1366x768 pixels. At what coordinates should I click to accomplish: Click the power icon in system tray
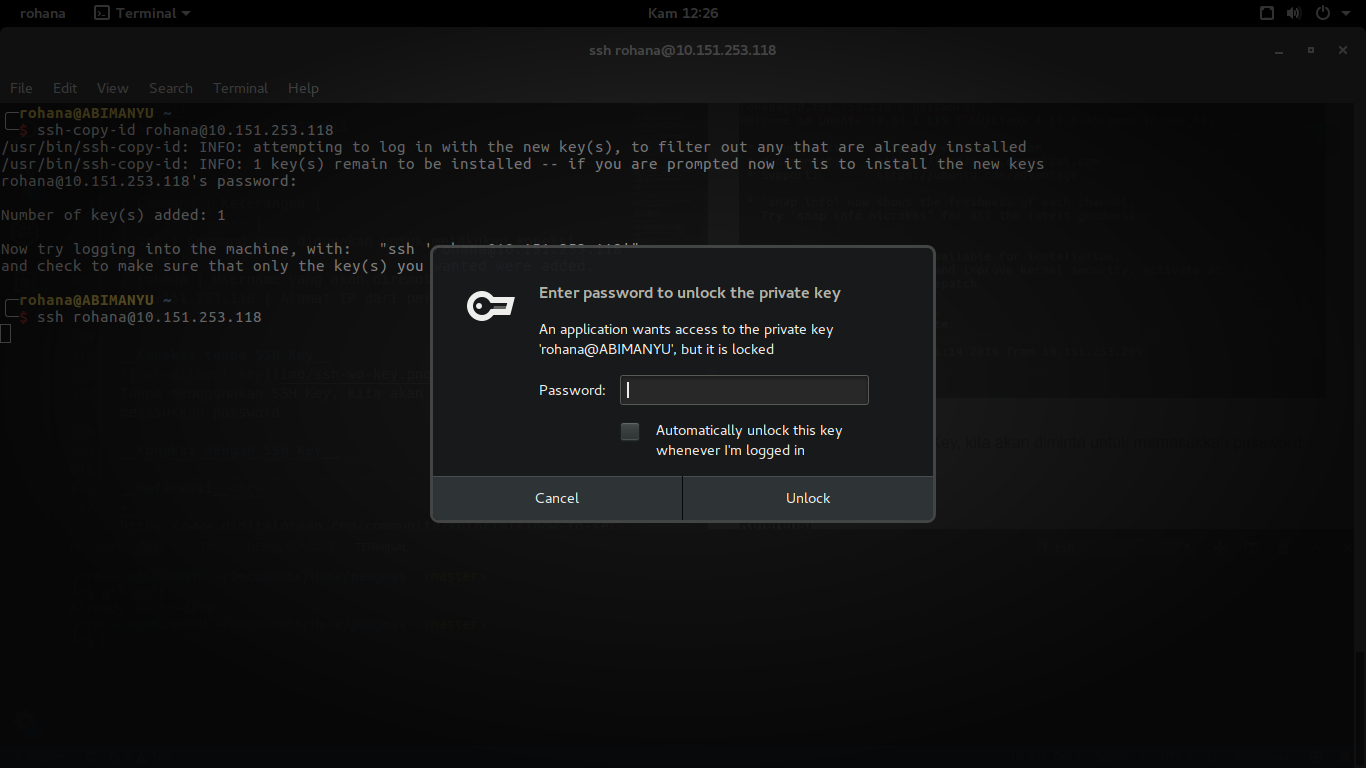tap(1322, 13)
